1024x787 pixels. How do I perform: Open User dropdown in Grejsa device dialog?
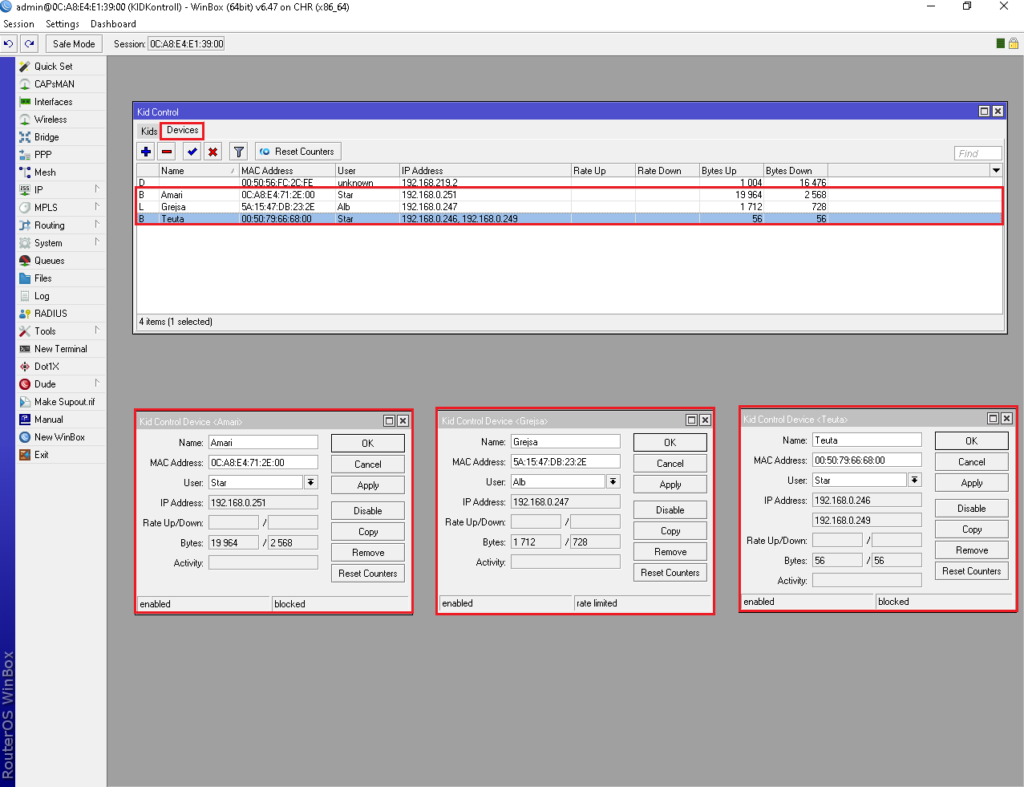(613, 482)
